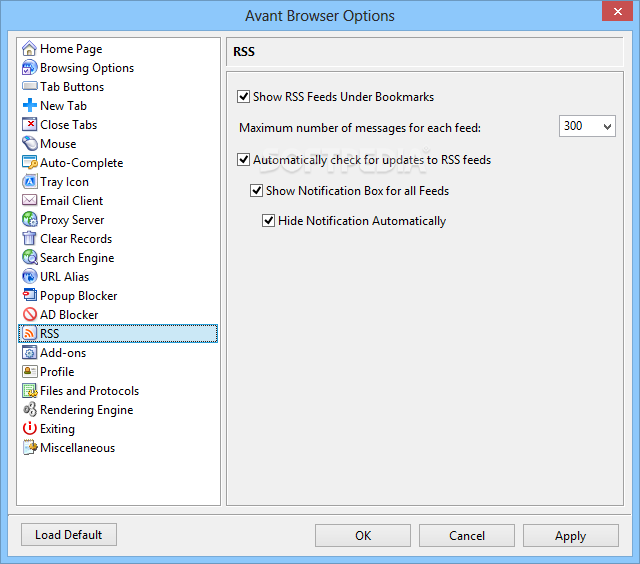Viewport: 640px width, 564px height.
Task: Toggle Automatically check for updates to RSS feeds
Action: [x=244, y=160]
